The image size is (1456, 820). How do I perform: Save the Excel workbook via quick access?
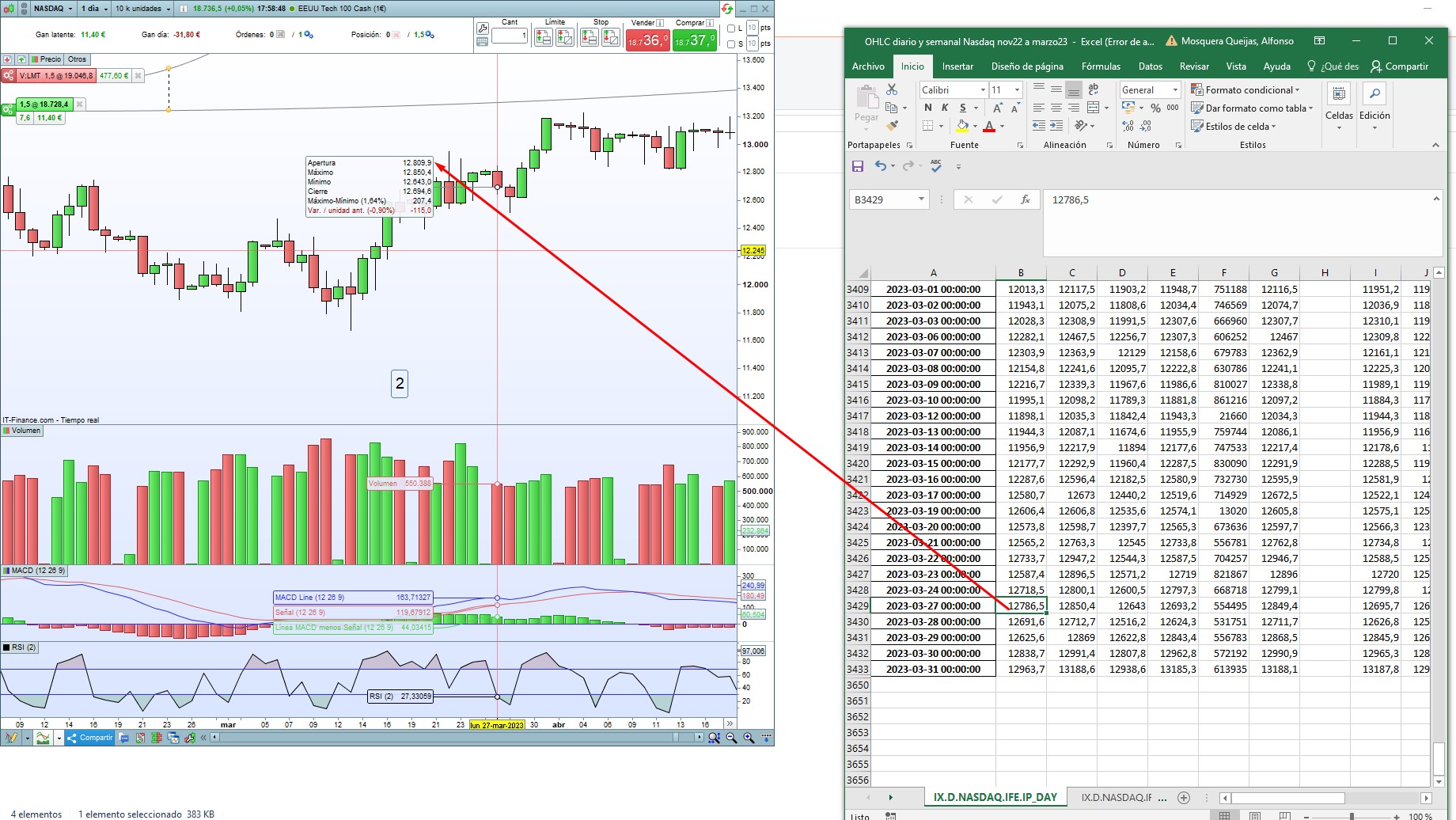(858, 166)
